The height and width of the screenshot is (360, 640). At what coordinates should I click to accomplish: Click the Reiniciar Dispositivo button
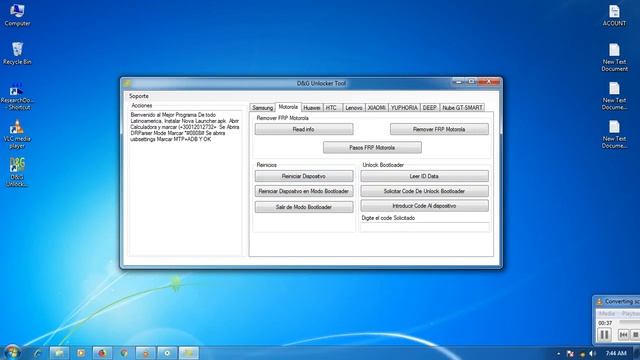304,176
